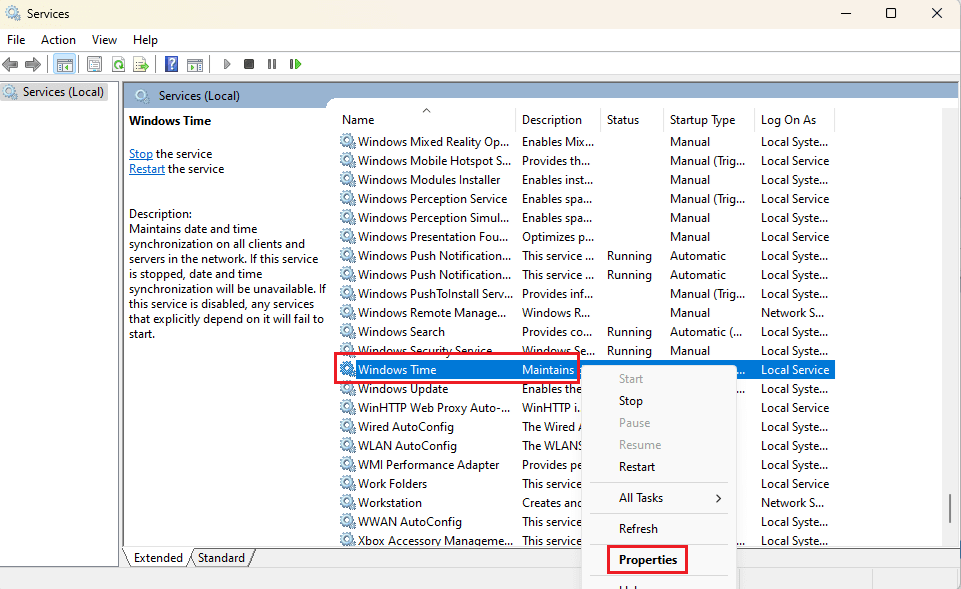Click gear icon beside Windows Search

348,332
